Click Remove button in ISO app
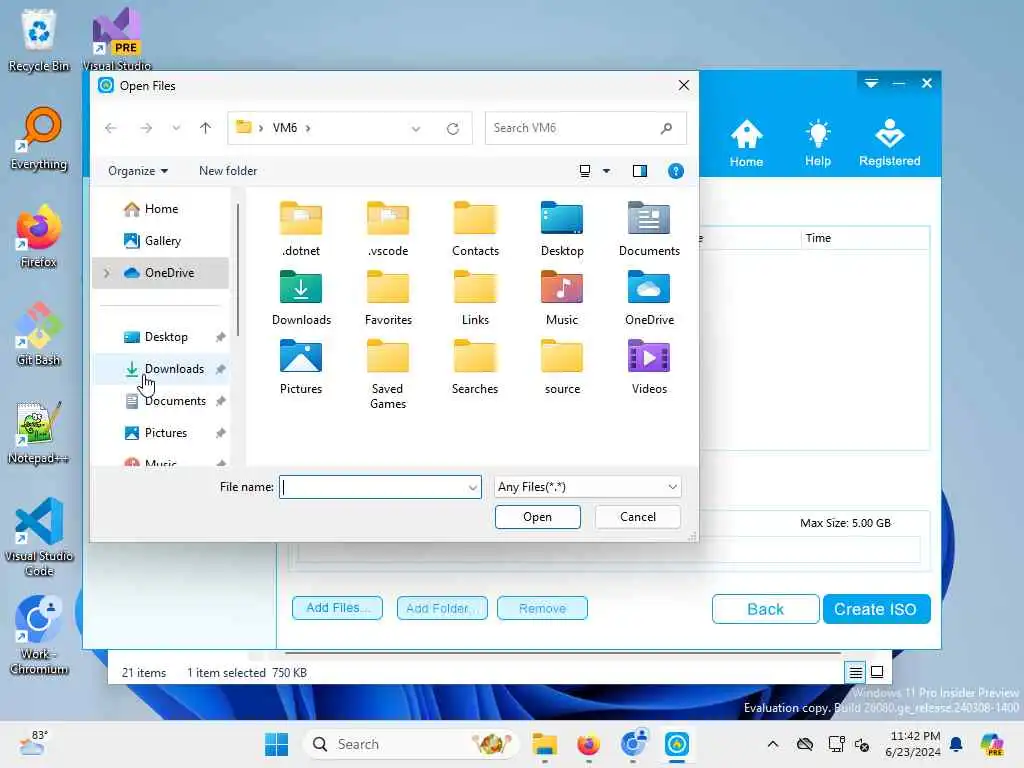The height and width of the screenshot is (768, 1024). pos(542,608)
